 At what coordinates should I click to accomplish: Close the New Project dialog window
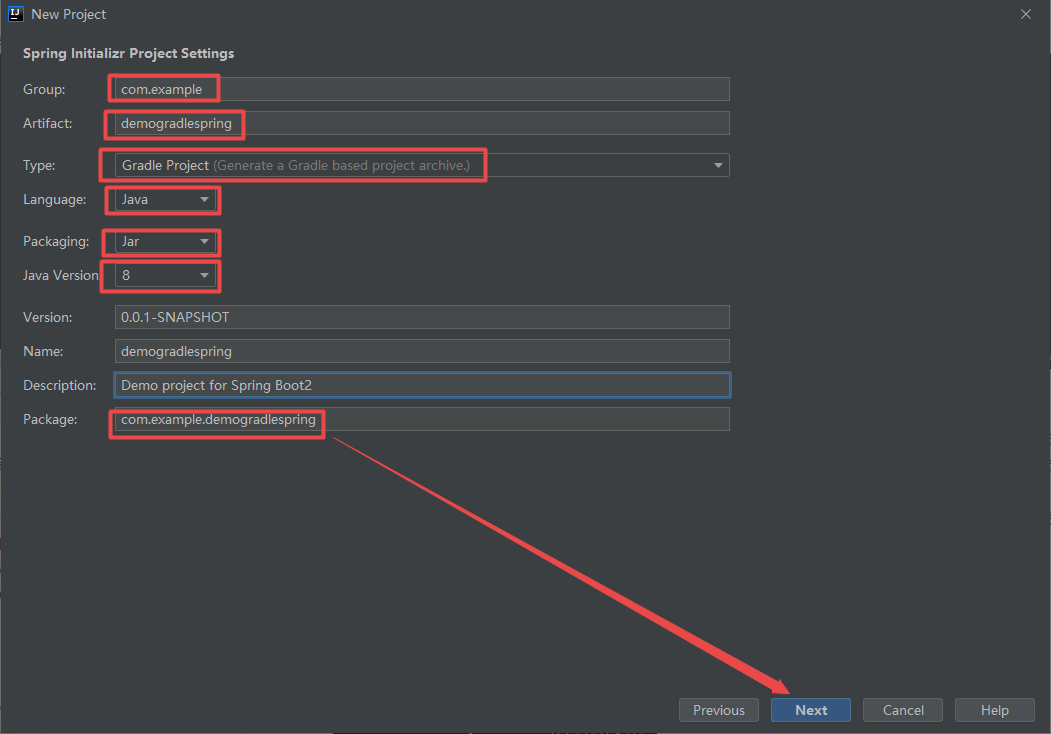1026,14
